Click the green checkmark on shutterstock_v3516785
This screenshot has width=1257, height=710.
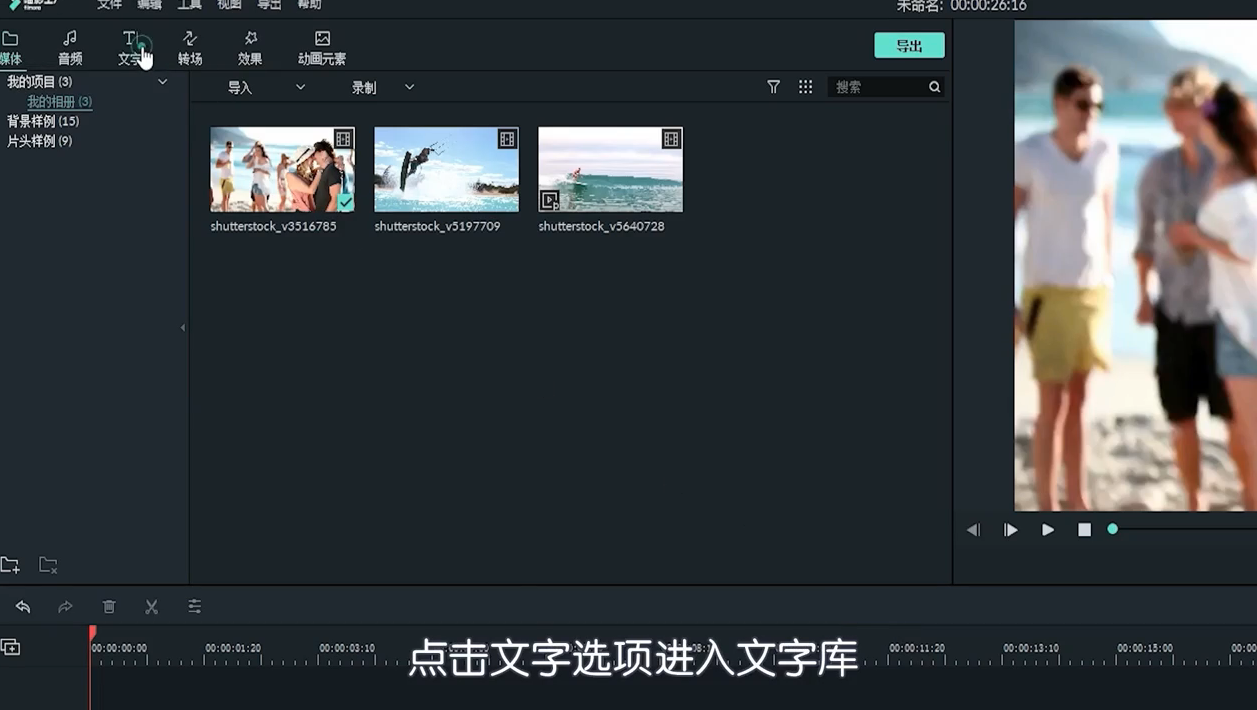coord(345,202)
